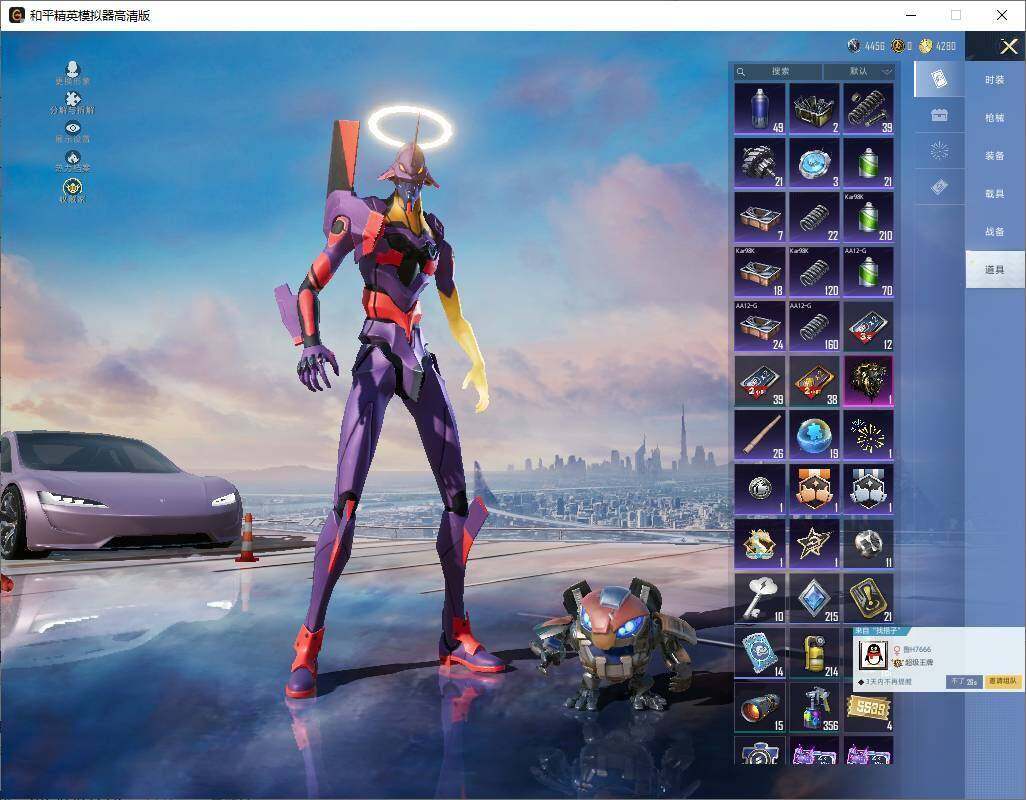Open the gold-ringed collector badge icon
Image resolution: width=1026 pixels, height=800 pixels.
(73, 190)
